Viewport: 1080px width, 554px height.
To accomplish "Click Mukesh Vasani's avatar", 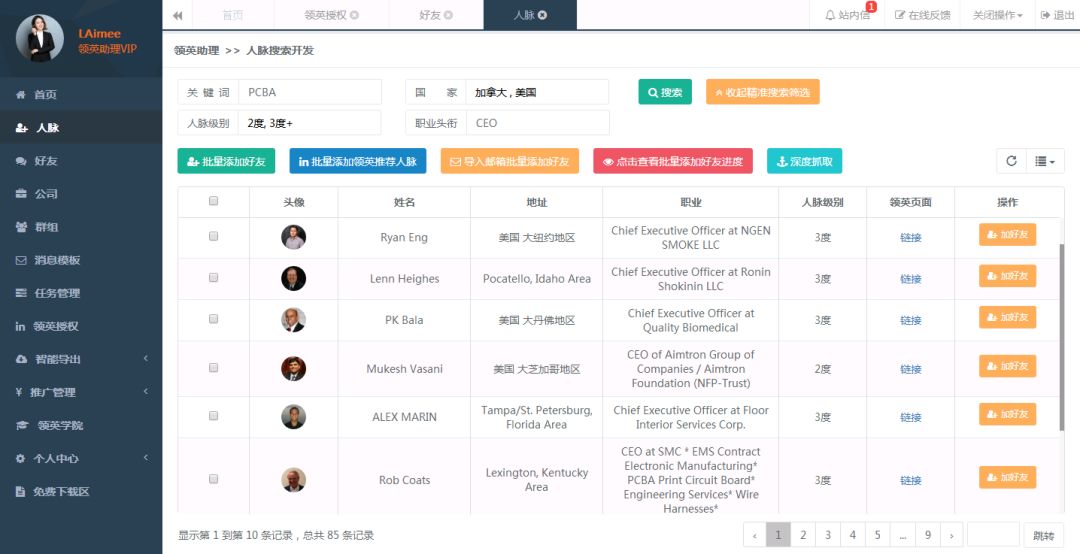I will click(293, 369).
